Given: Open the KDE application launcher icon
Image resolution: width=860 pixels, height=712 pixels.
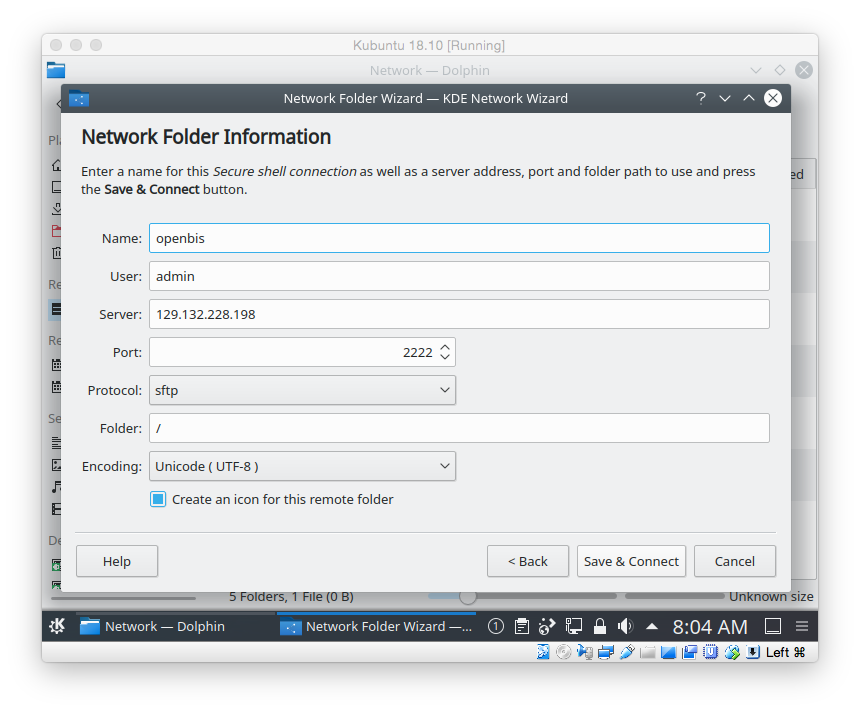Looking at the screenshot, I should coord(57,626).
